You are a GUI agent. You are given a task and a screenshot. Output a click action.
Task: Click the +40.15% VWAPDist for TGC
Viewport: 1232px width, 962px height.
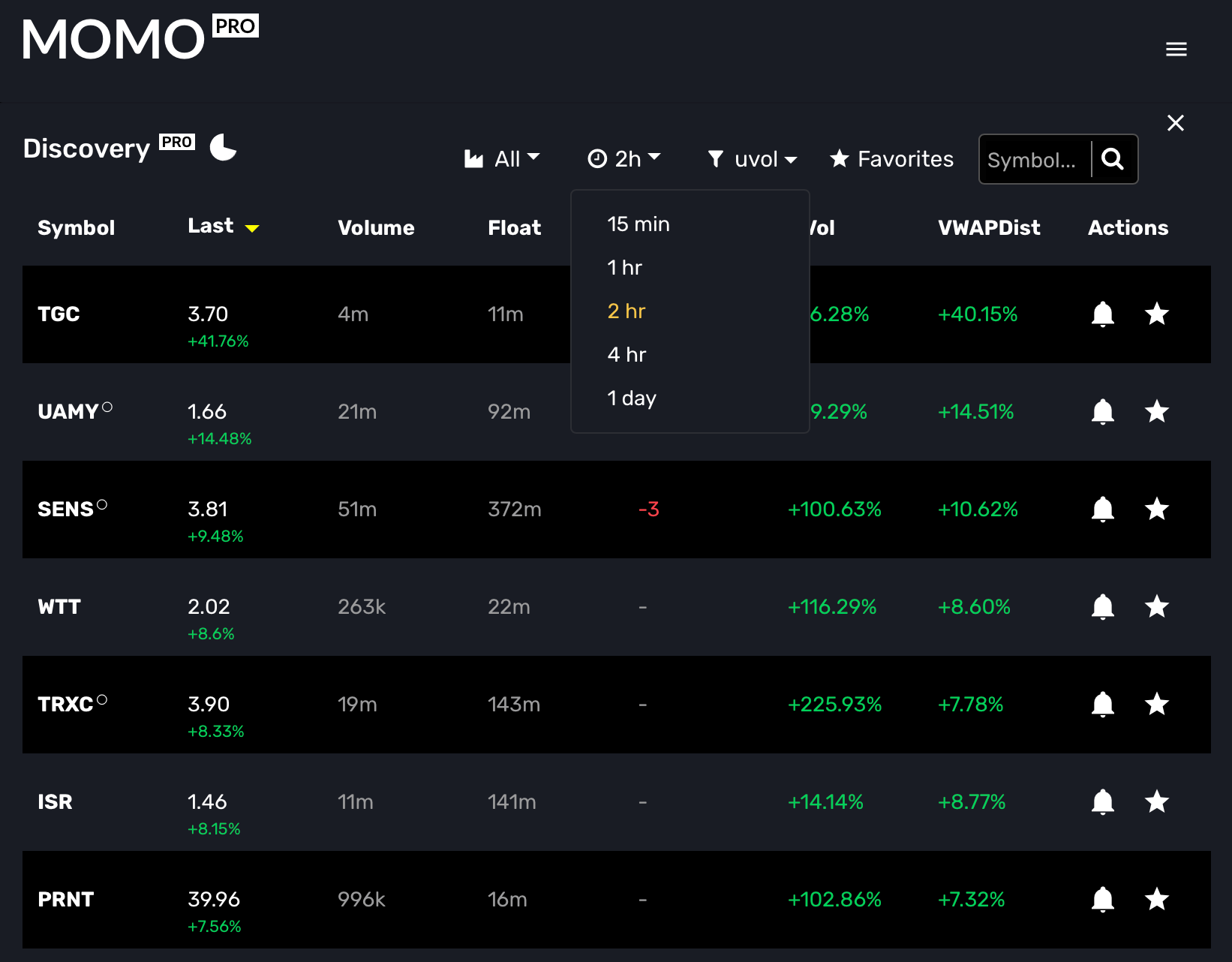click(x=978, y=314)
